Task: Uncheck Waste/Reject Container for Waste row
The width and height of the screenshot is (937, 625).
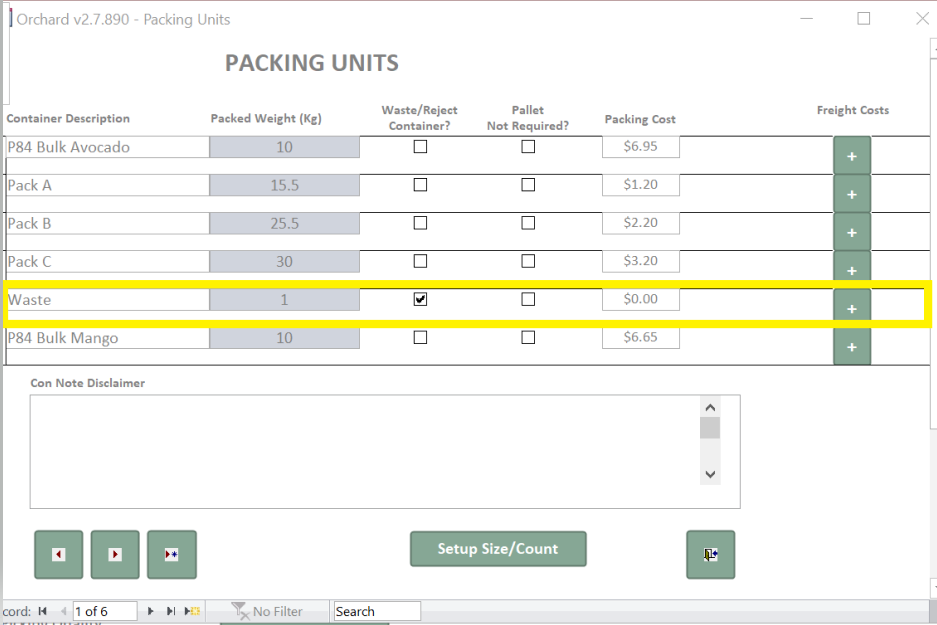Action: [x=420, y=299]
